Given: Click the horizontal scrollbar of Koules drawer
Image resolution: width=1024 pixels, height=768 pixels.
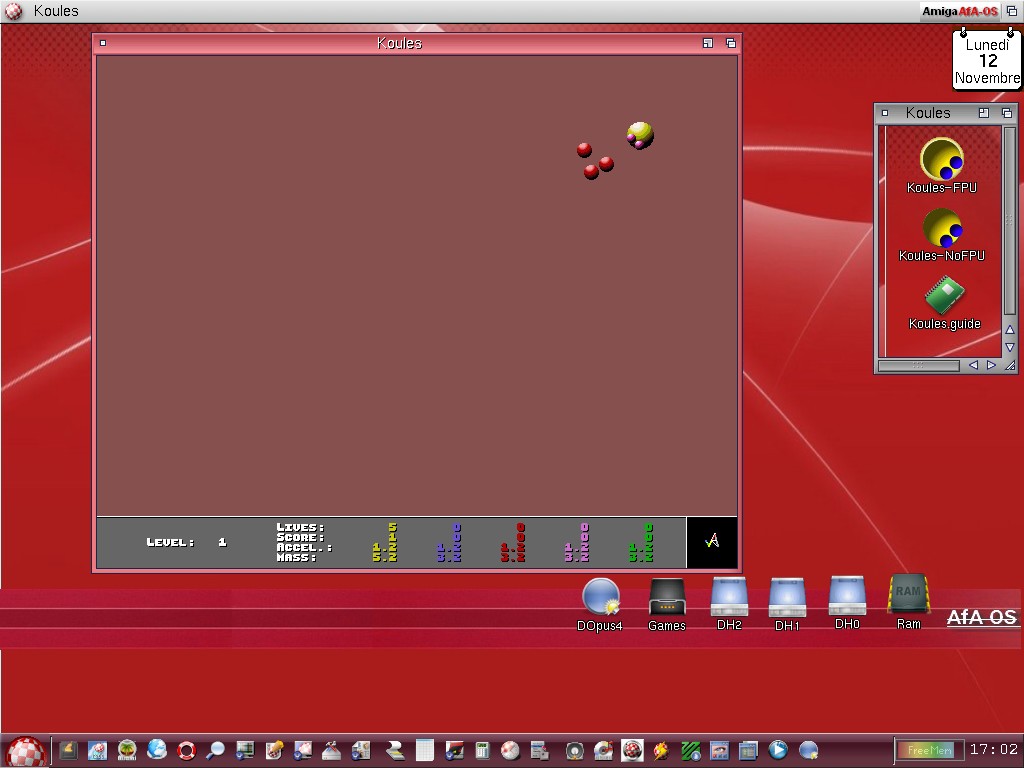Looking at the screenshot, I should click(x=920, y=366).
